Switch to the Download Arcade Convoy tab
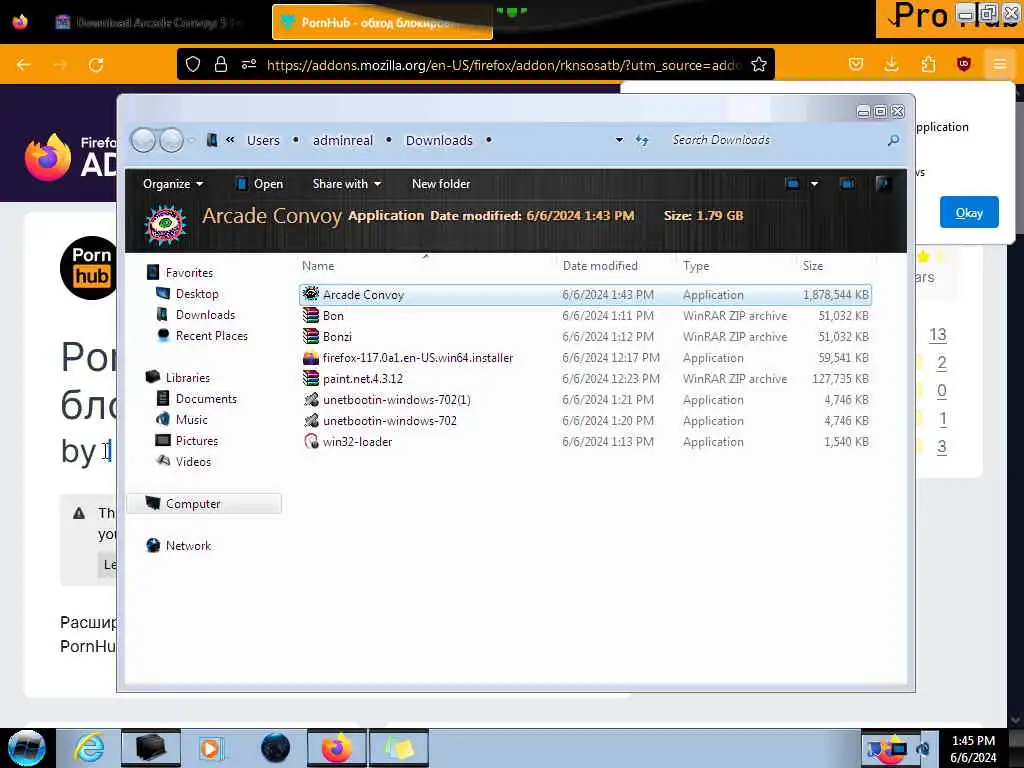 coord(152,23)
